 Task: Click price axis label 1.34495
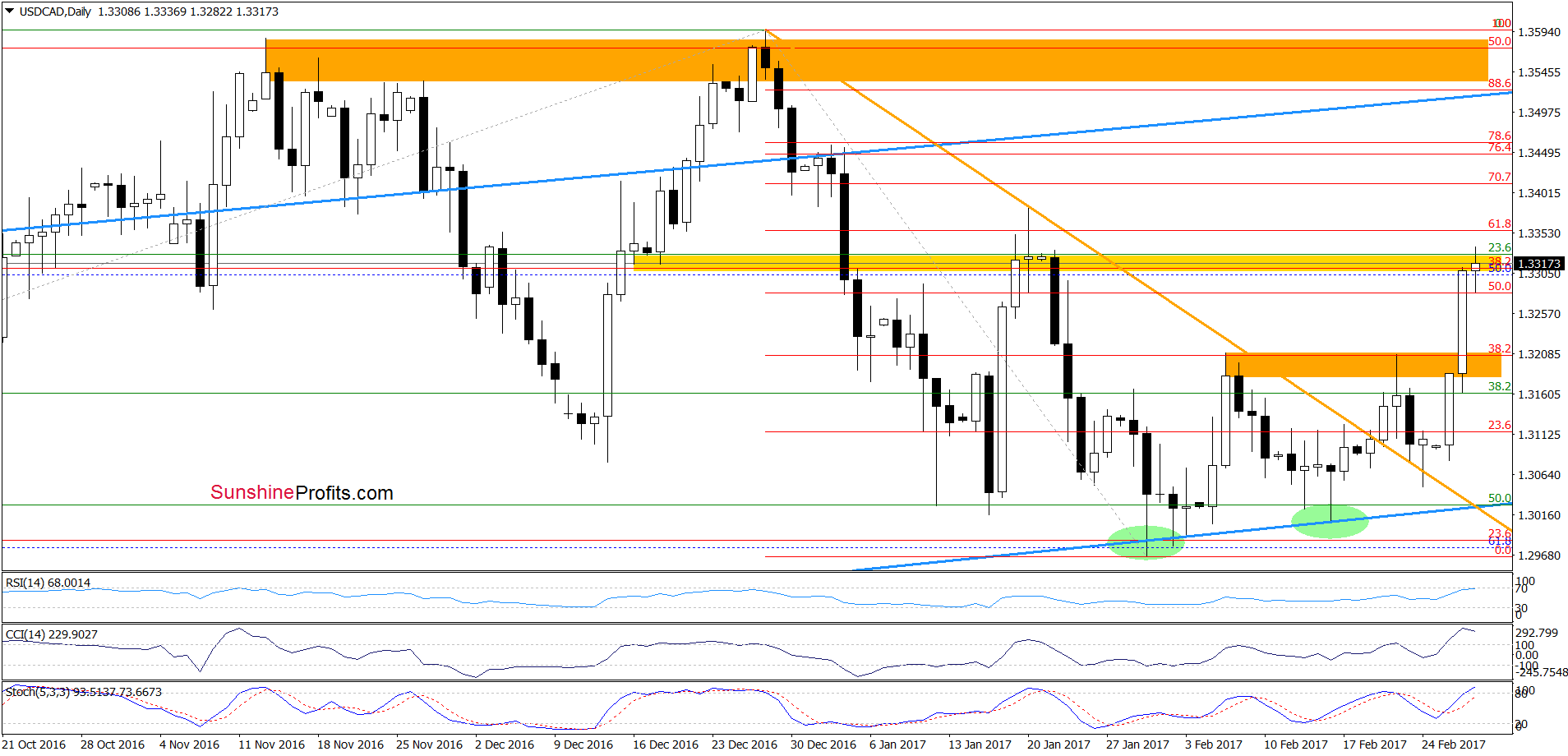(1538, 153)
